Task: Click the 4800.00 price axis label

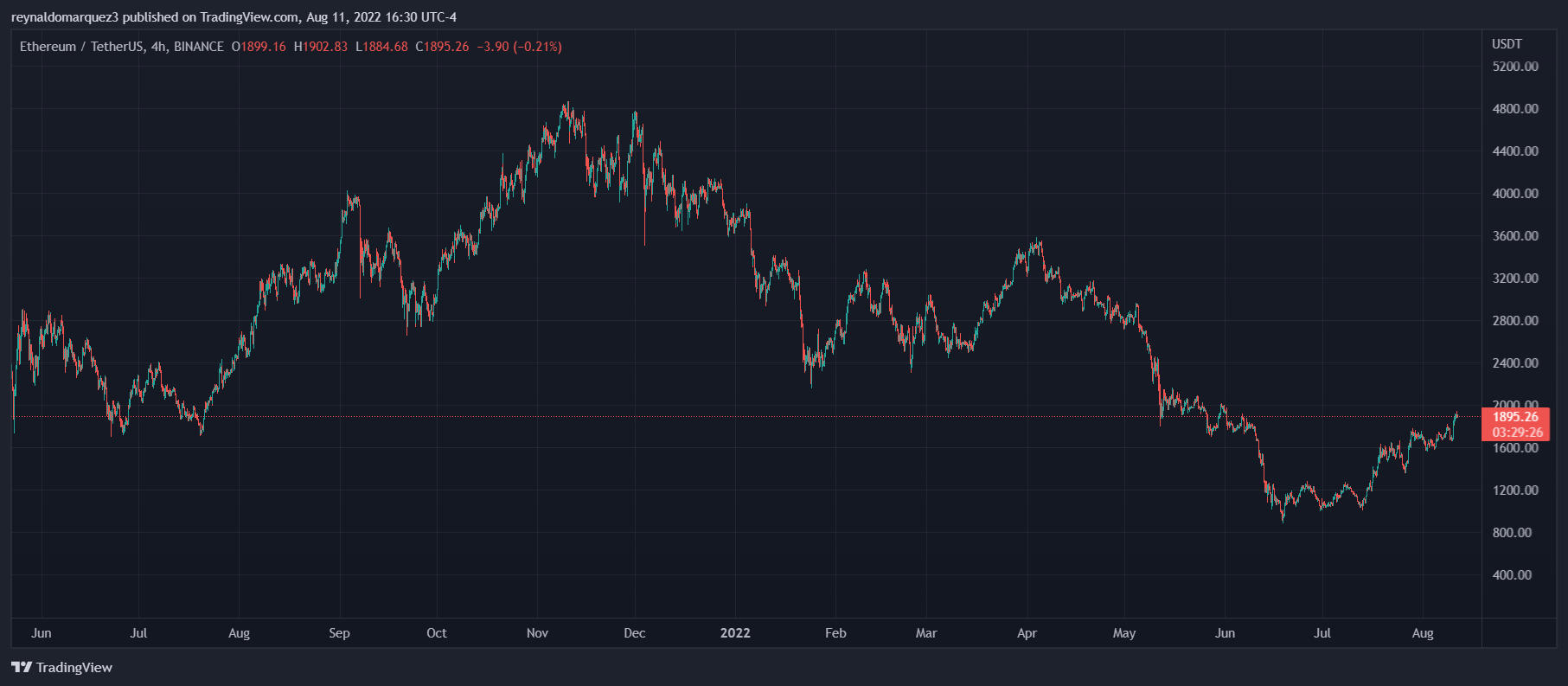Action: click(1515, 109)
